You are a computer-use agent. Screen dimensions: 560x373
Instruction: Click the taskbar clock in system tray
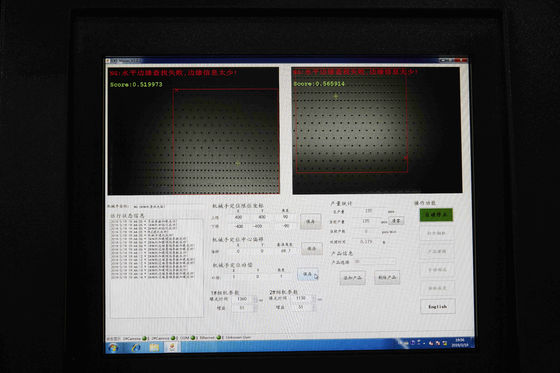coord(459,342)
